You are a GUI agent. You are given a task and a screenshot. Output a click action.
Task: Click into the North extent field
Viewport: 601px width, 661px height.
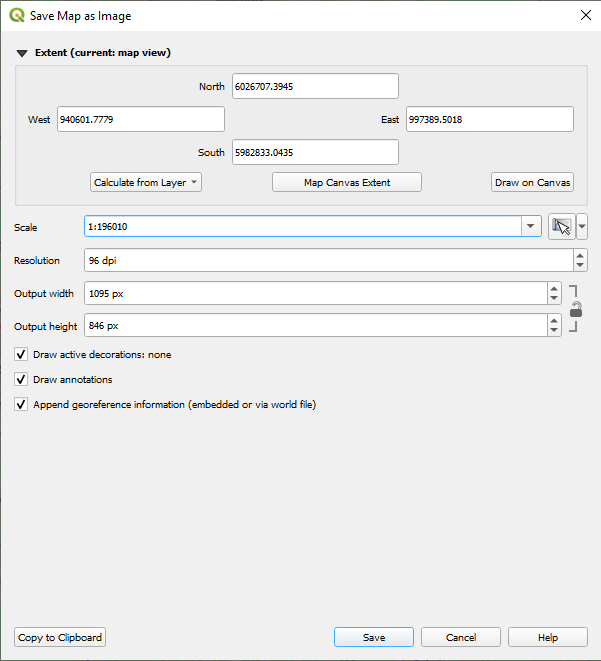pyautogui.click(x=315, y=86)
